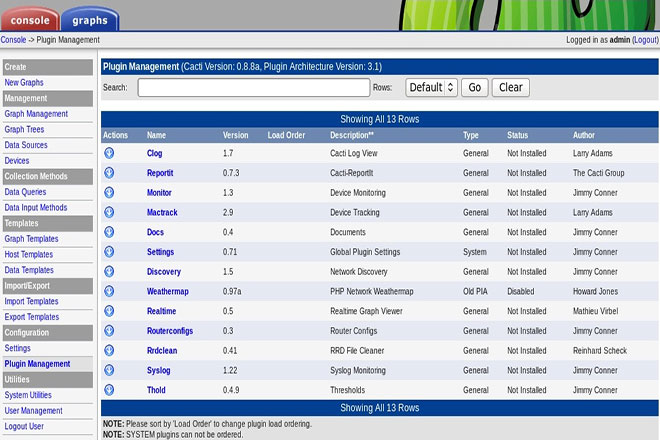Click the install icon for Clog plugin
Viewport: 660px width, 440px height.
click(109, 153)
